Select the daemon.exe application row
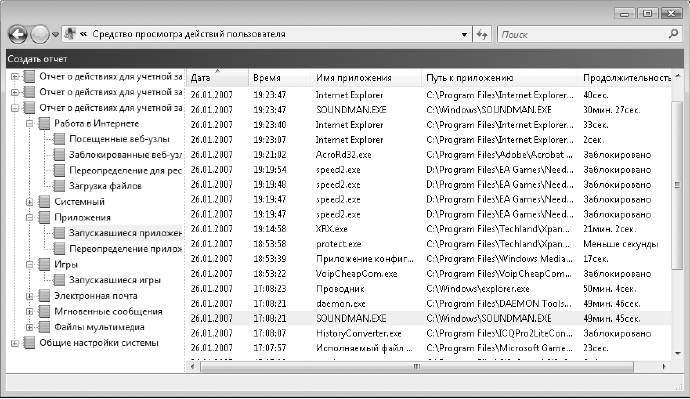 (430, 304)
